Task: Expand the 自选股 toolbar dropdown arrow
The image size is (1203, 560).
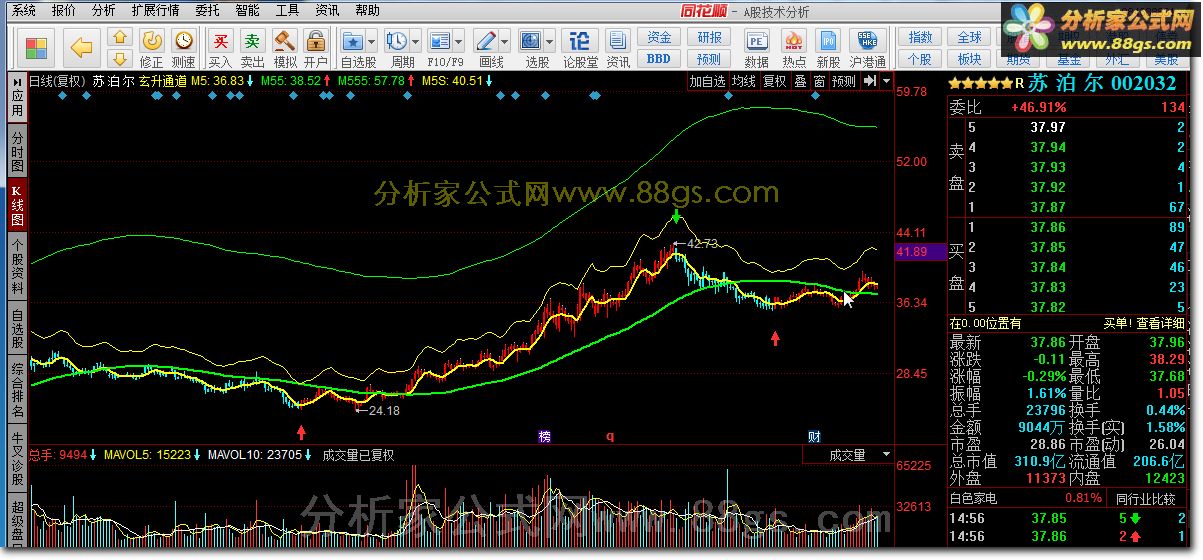Action: tap(371, 42)
